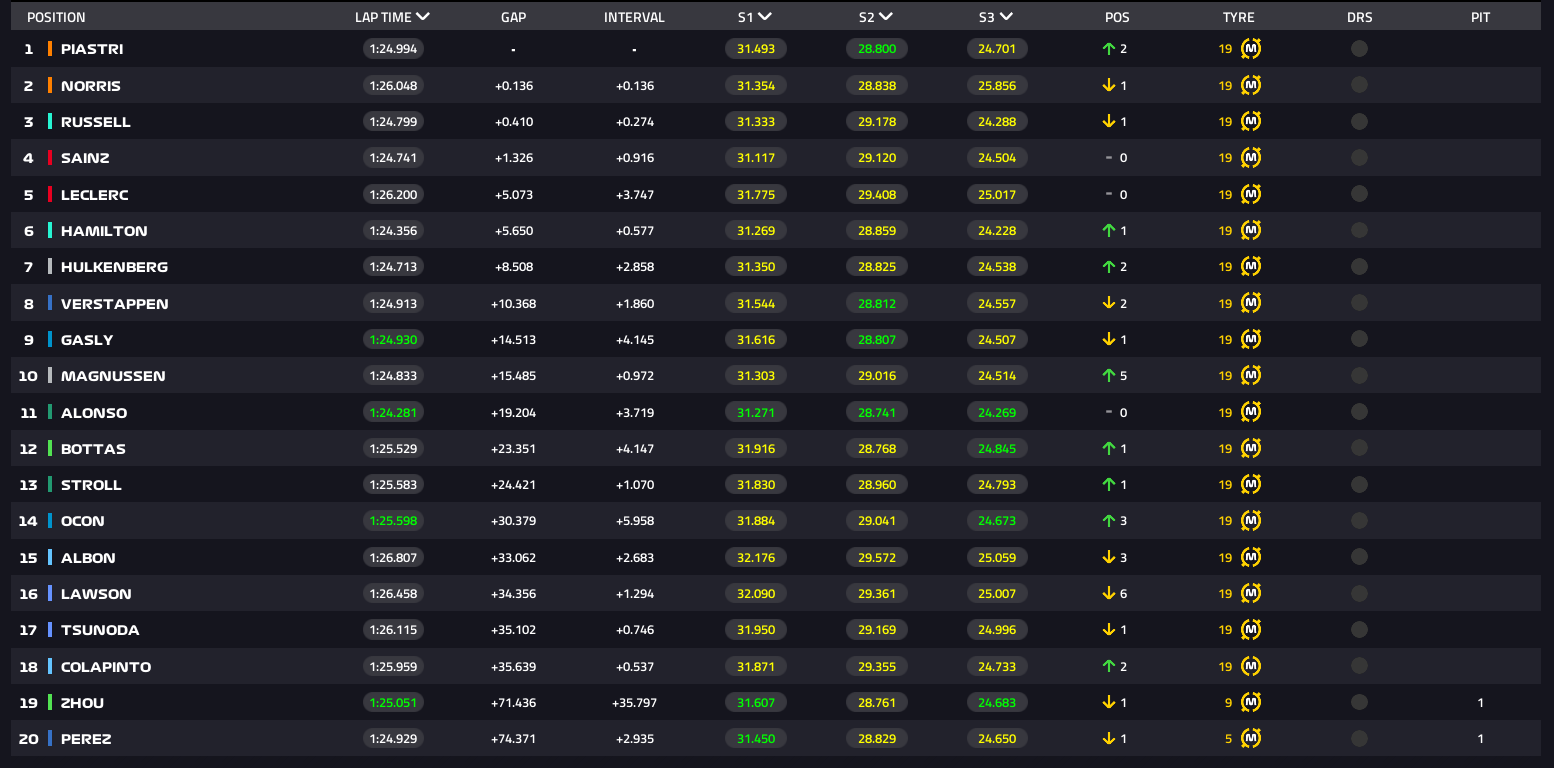The image size is (1554, 768).
Task: Click Piastri's DRS indicator dot
Action: [x=1359, y=49]
